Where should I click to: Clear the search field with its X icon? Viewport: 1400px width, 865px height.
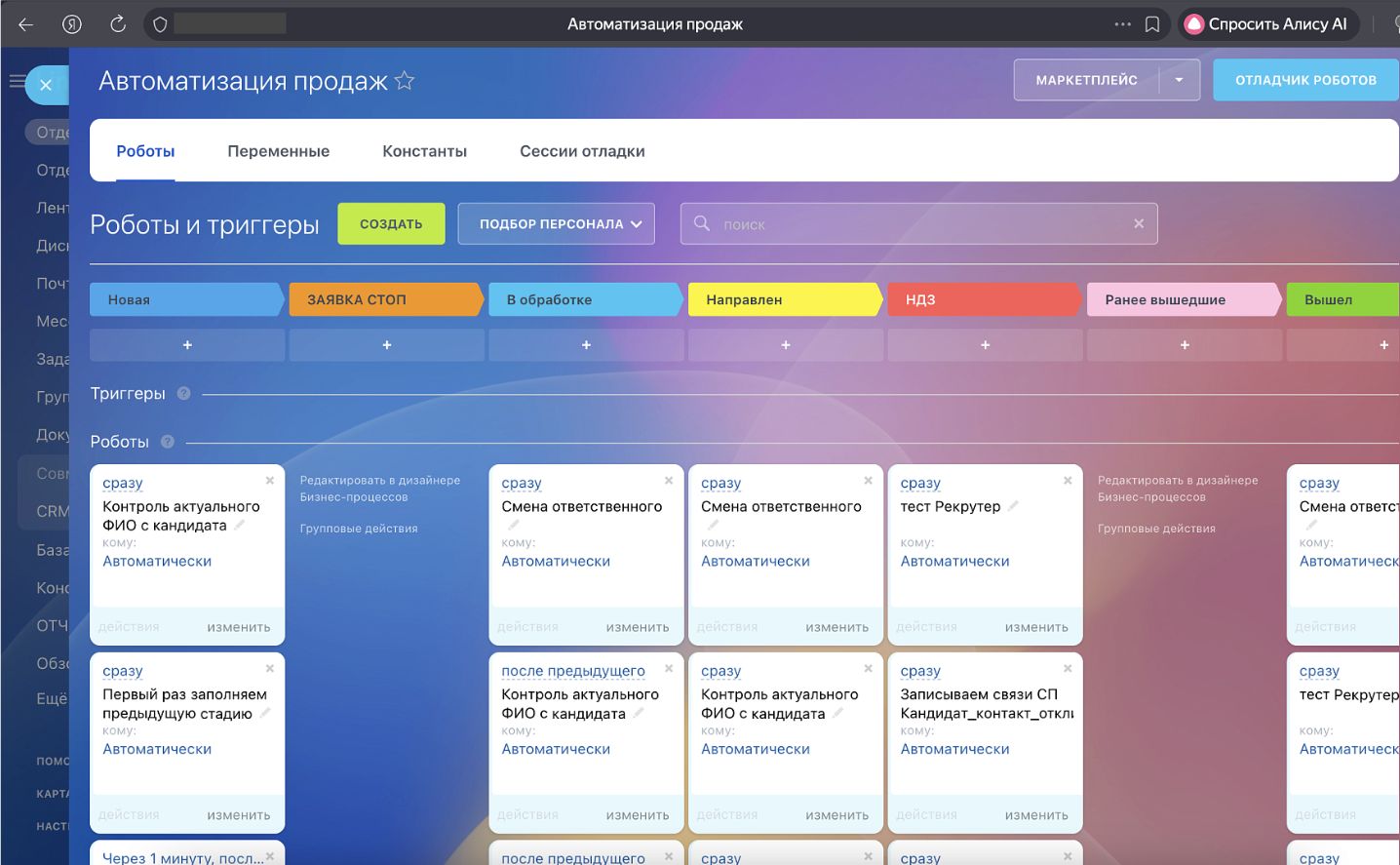tap(1139, 223)
